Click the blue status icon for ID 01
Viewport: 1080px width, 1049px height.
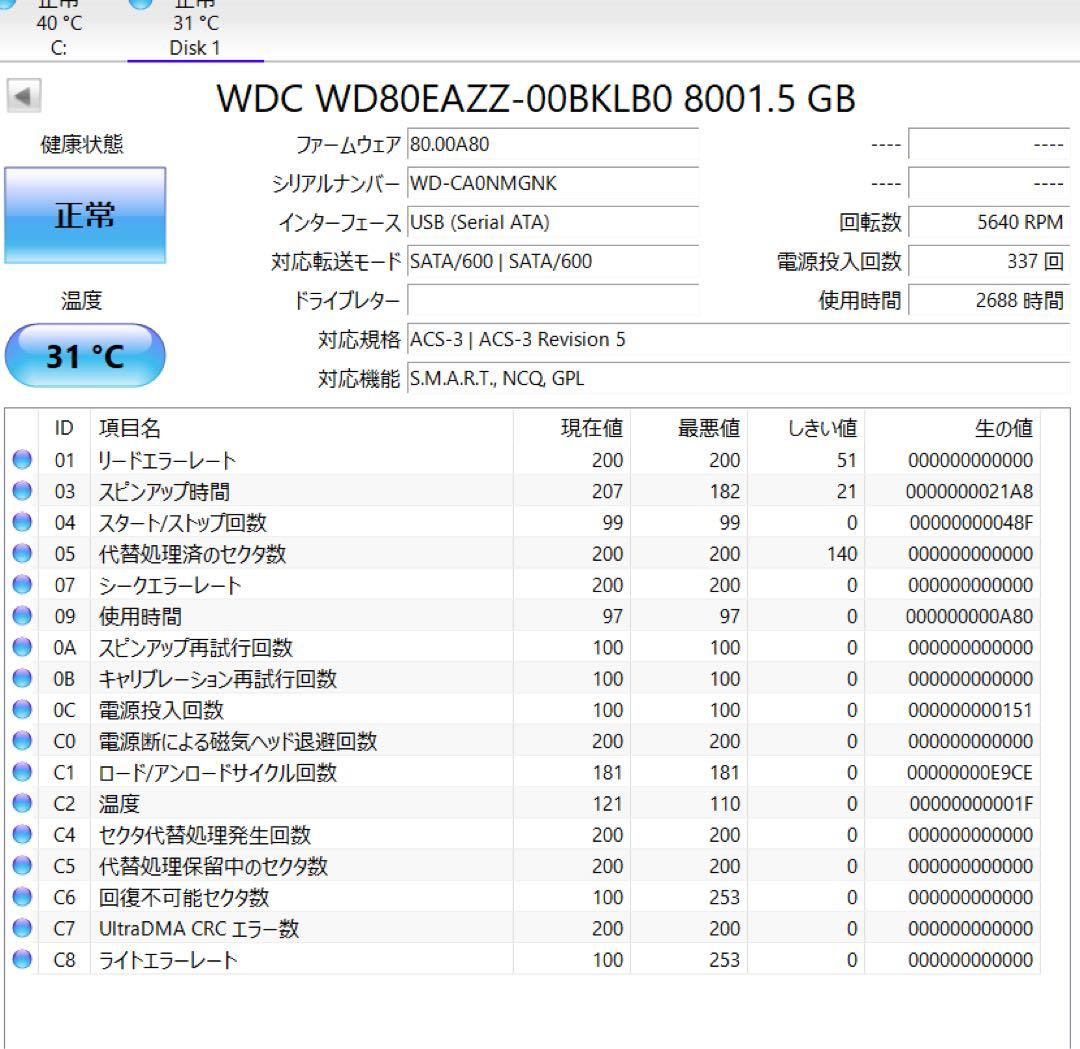pyautogui.click(x=22, y=459)
